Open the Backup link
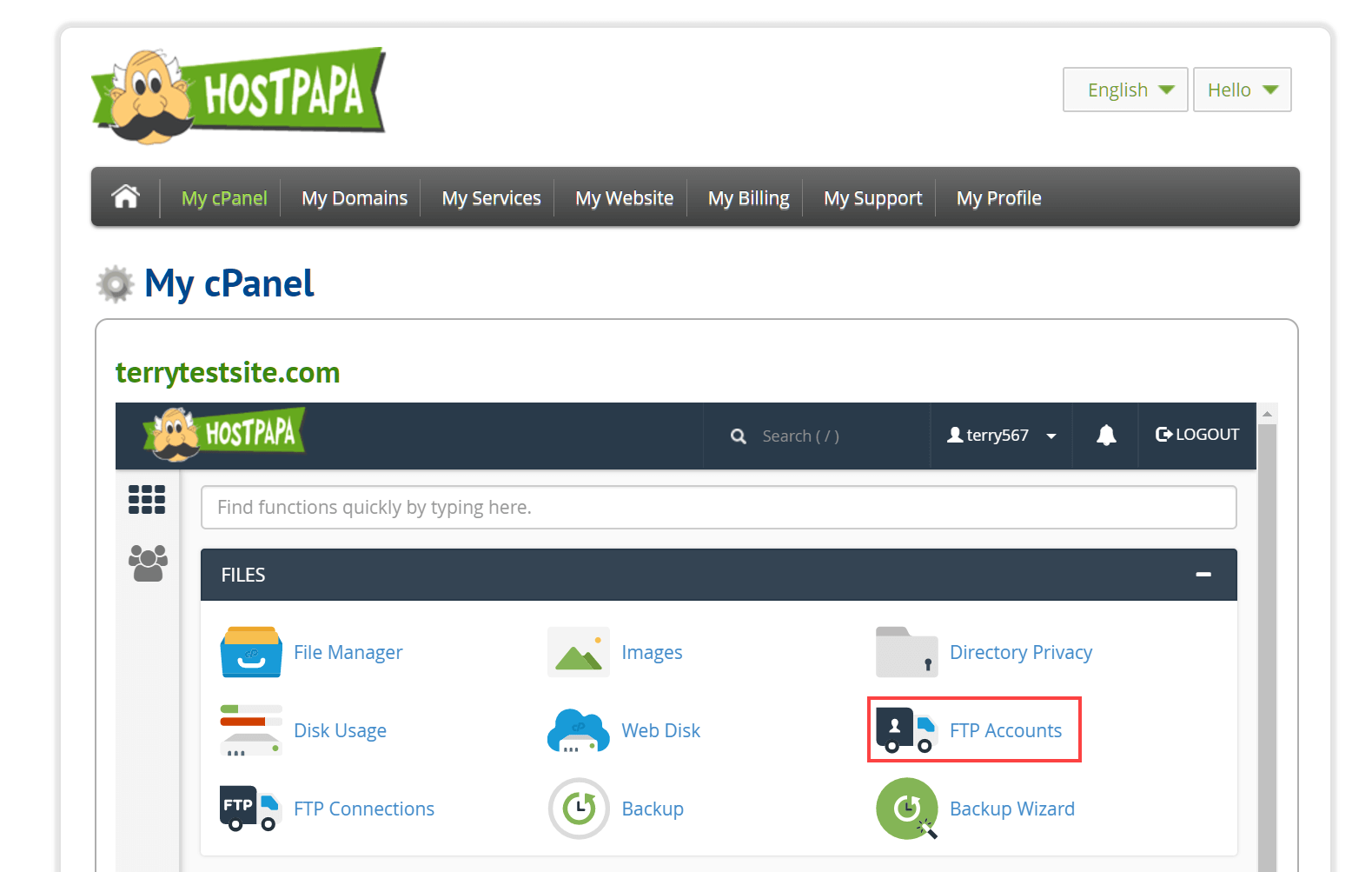The width and height of the screenshot is (1372, 872). pos(653,809)
